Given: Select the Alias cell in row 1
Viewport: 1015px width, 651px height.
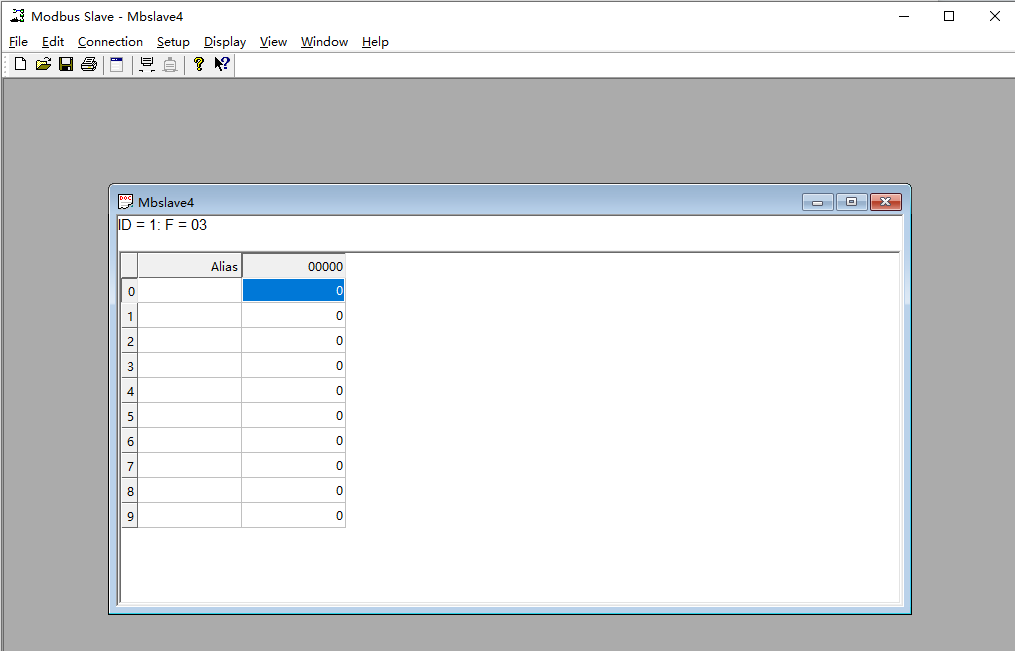Looking at the screenshot, I should coord(190,316).
